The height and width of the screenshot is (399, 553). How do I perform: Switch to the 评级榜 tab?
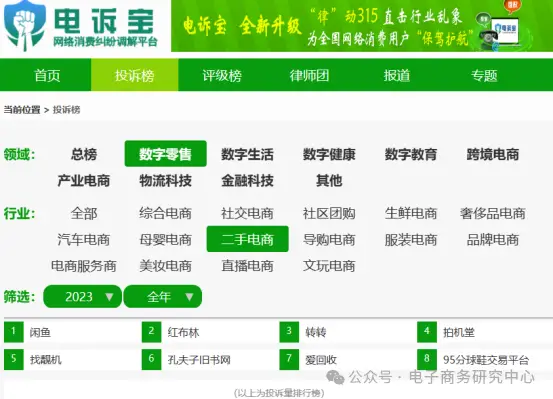pyautogui.click(x=222, y=75)
